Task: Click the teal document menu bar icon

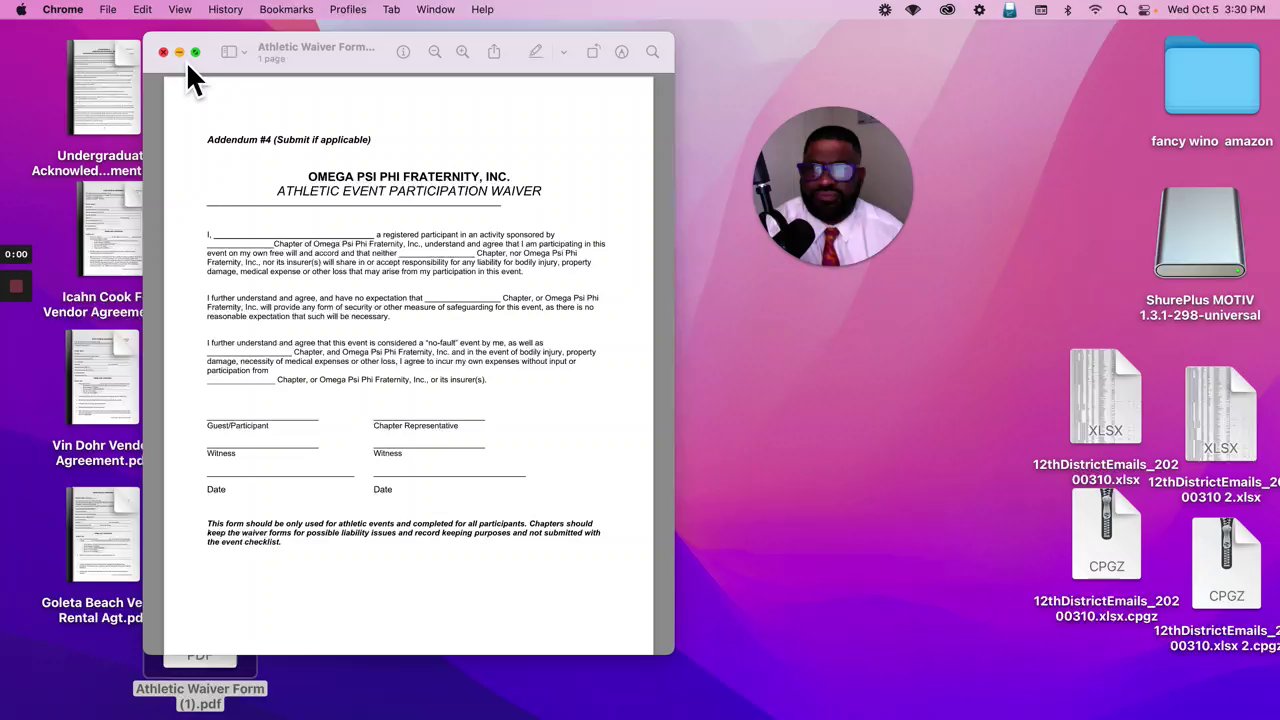Action: click(1009, 9)
